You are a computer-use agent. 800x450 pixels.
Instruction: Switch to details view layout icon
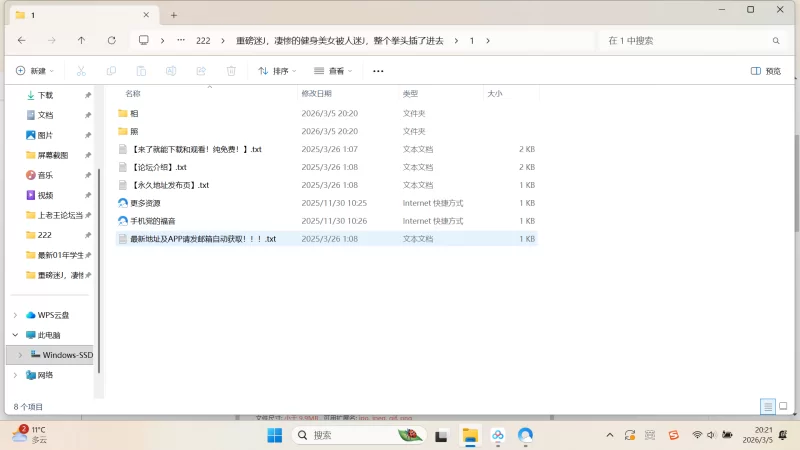tap(767, 407)
